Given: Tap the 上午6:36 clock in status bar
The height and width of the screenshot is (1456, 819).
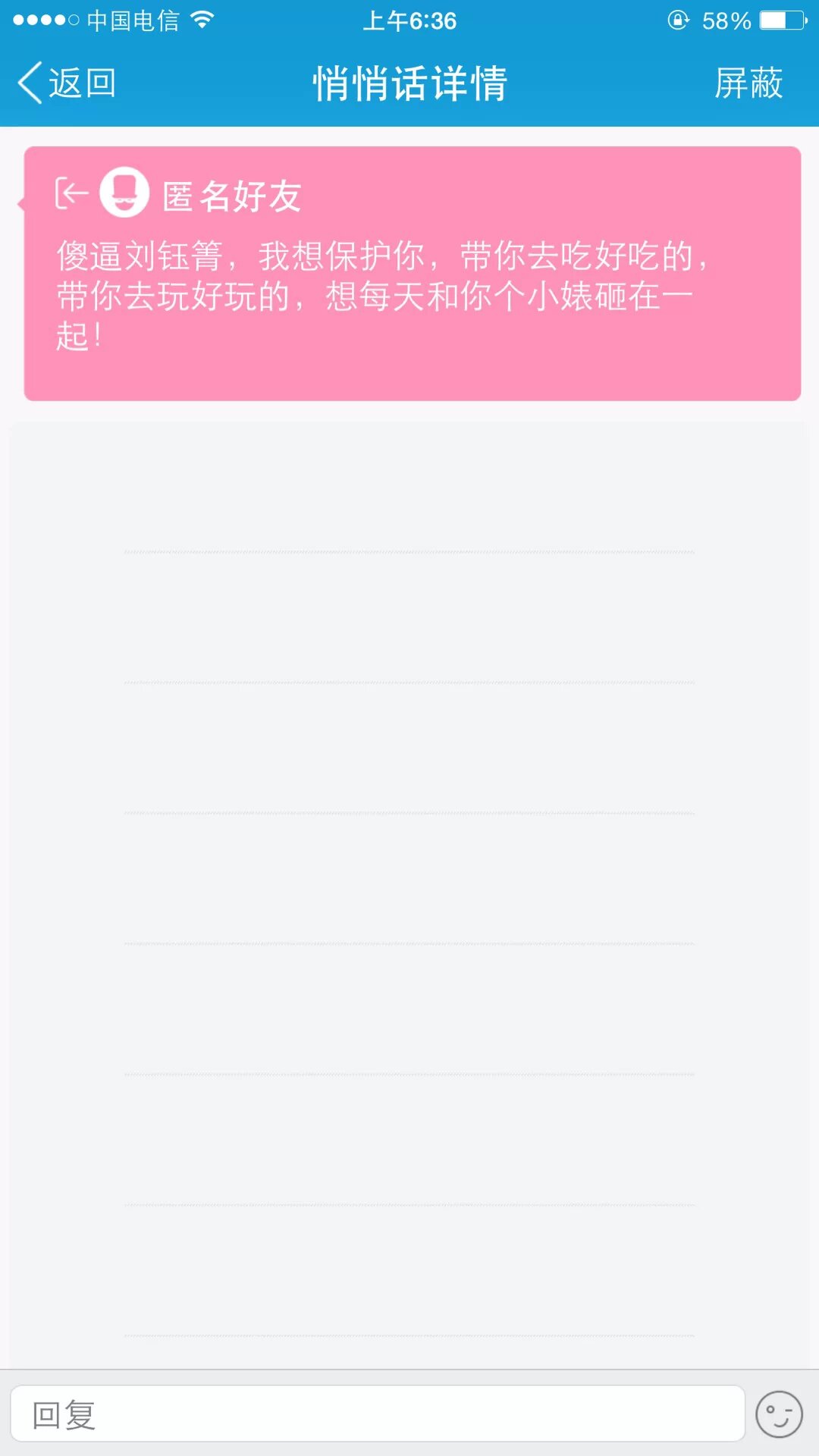Looking at the screenshot, I should click(x=409, y=20).
